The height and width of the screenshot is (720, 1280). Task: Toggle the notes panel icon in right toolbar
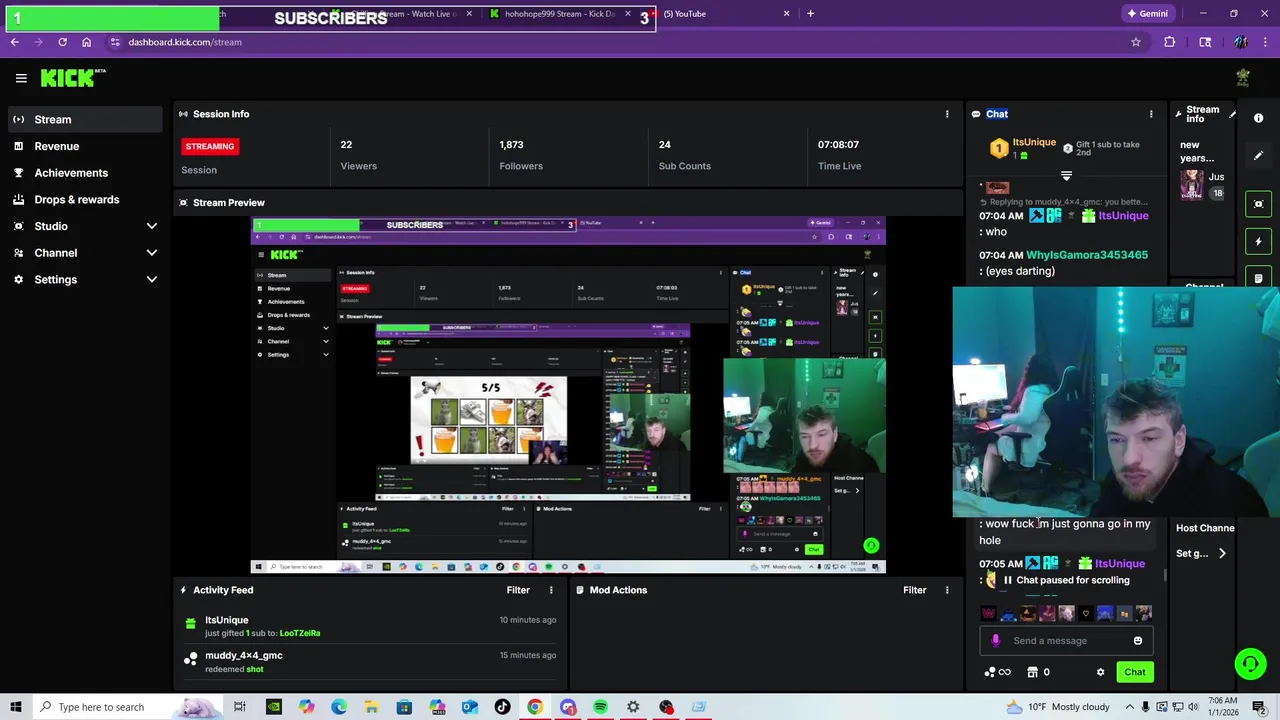pyautogui.click(x=1259, y=278)
